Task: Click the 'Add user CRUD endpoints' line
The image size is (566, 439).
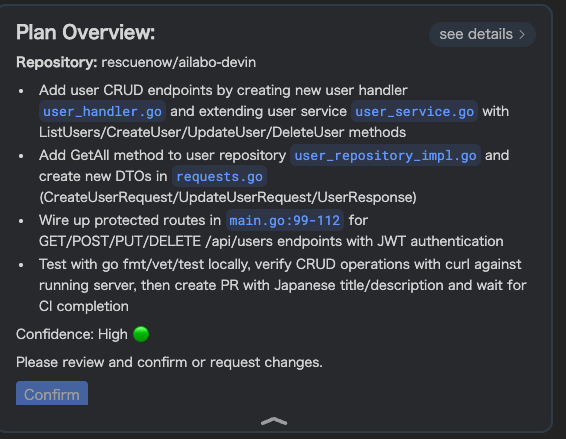Action: click(223, 90)
